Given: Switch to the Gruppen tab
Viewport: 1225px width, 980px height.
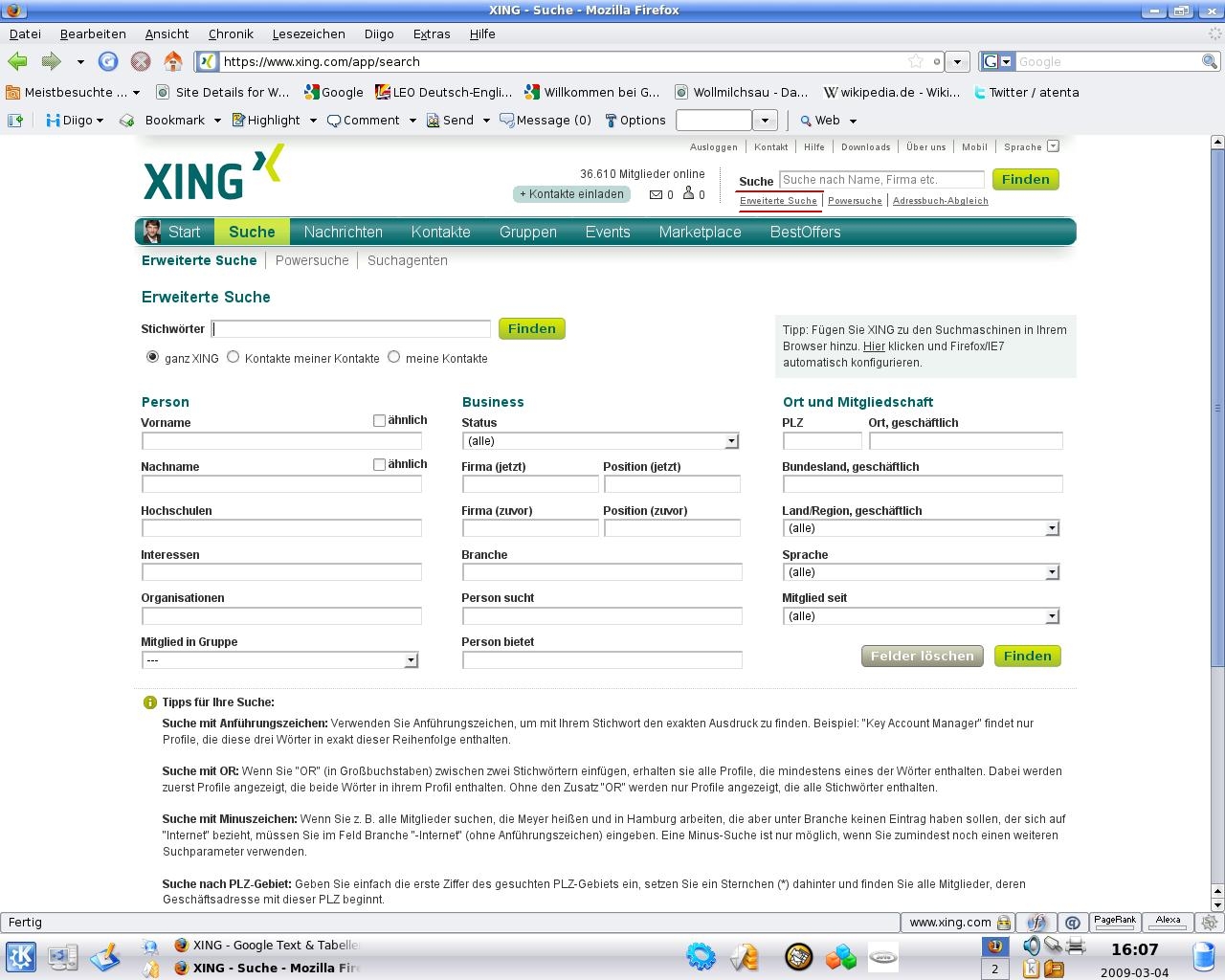Looking at the screenshot, I should [527, 232].
